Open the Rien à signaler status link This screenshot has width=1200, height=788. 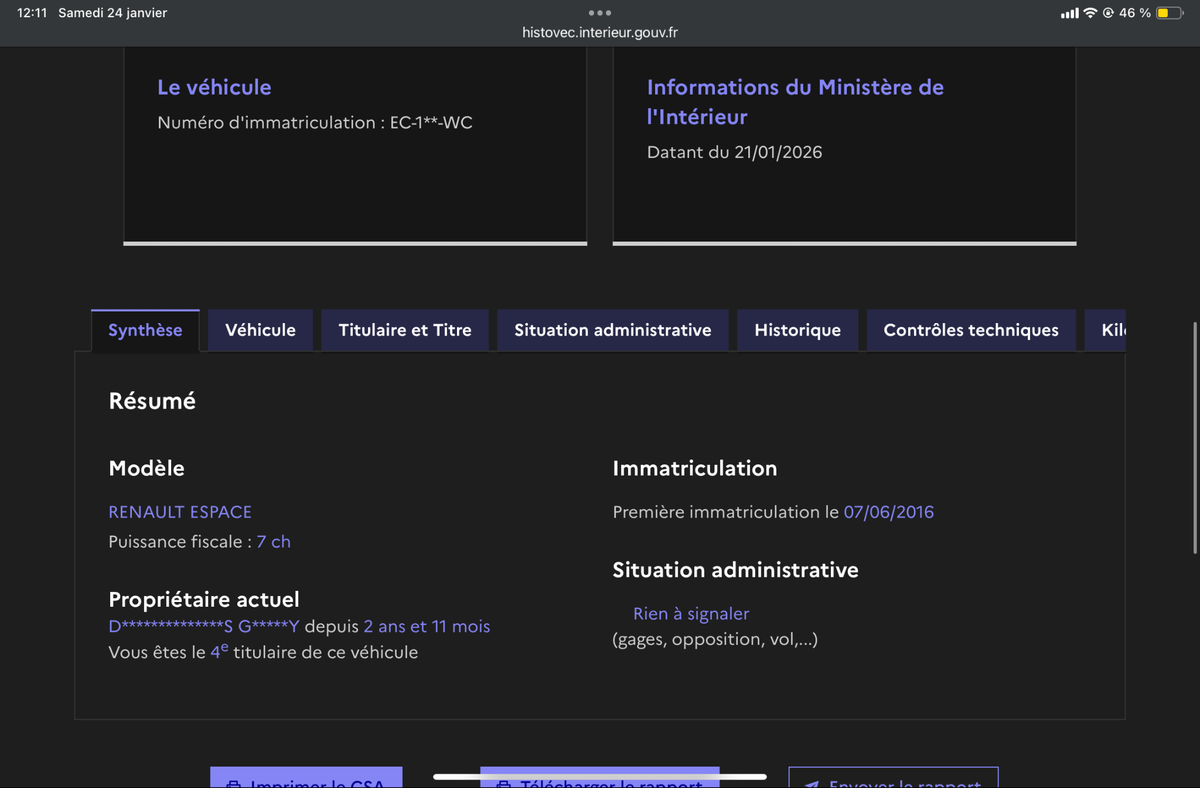(691, 613)
